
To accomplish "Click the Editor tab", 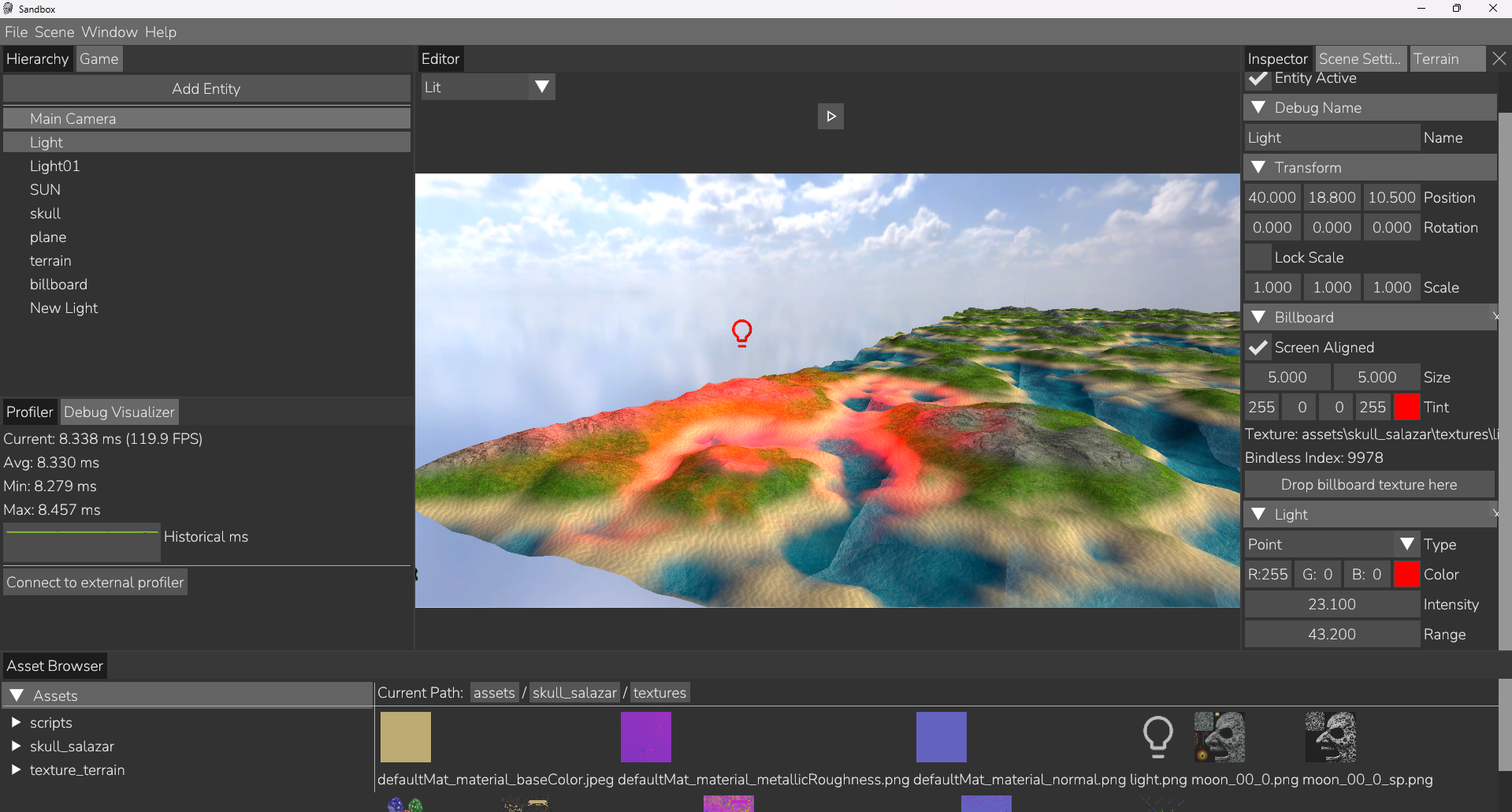I will tap(440, 59).
